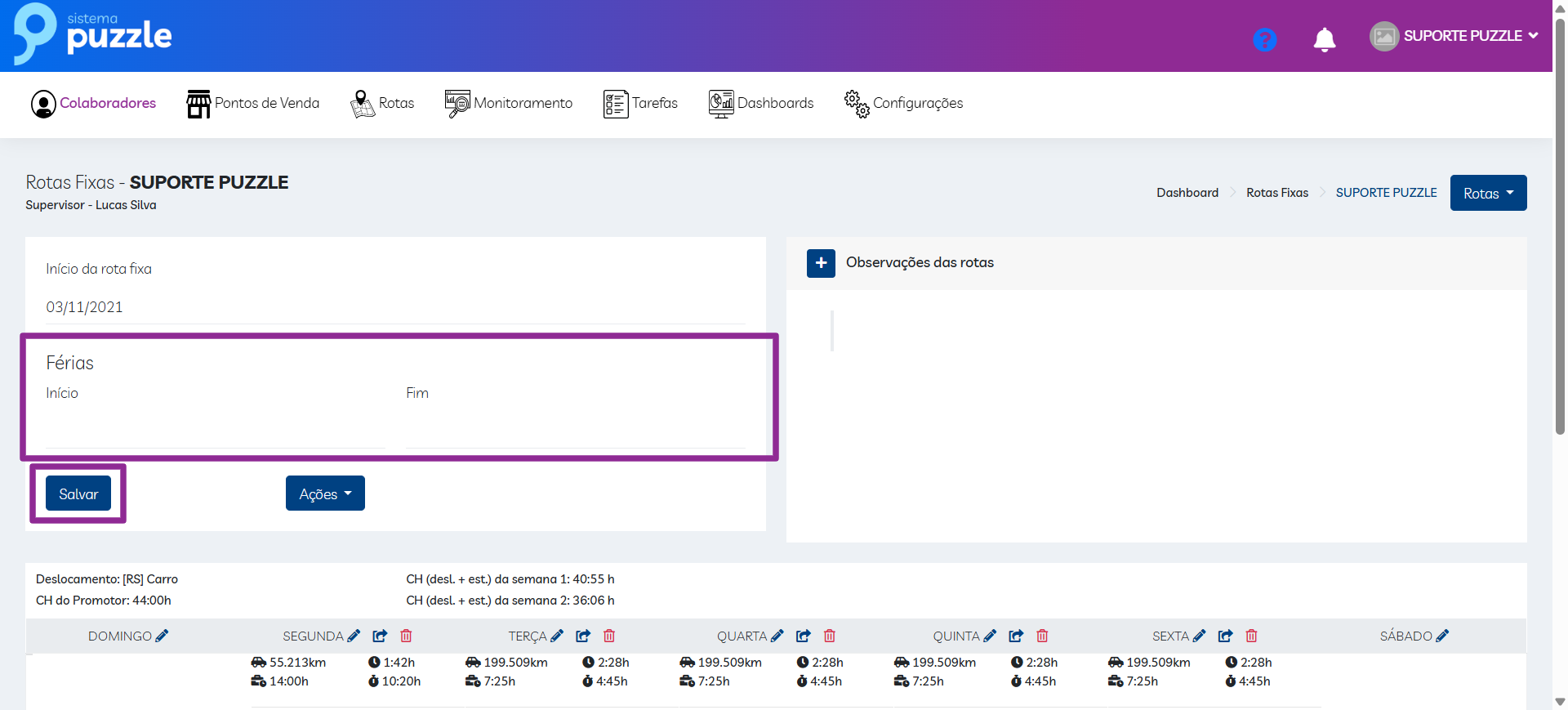The width and height of the screenshot is (1568, 710).
Task: Click the share/export icon next to QUARTA
Action: coord(804,636)
